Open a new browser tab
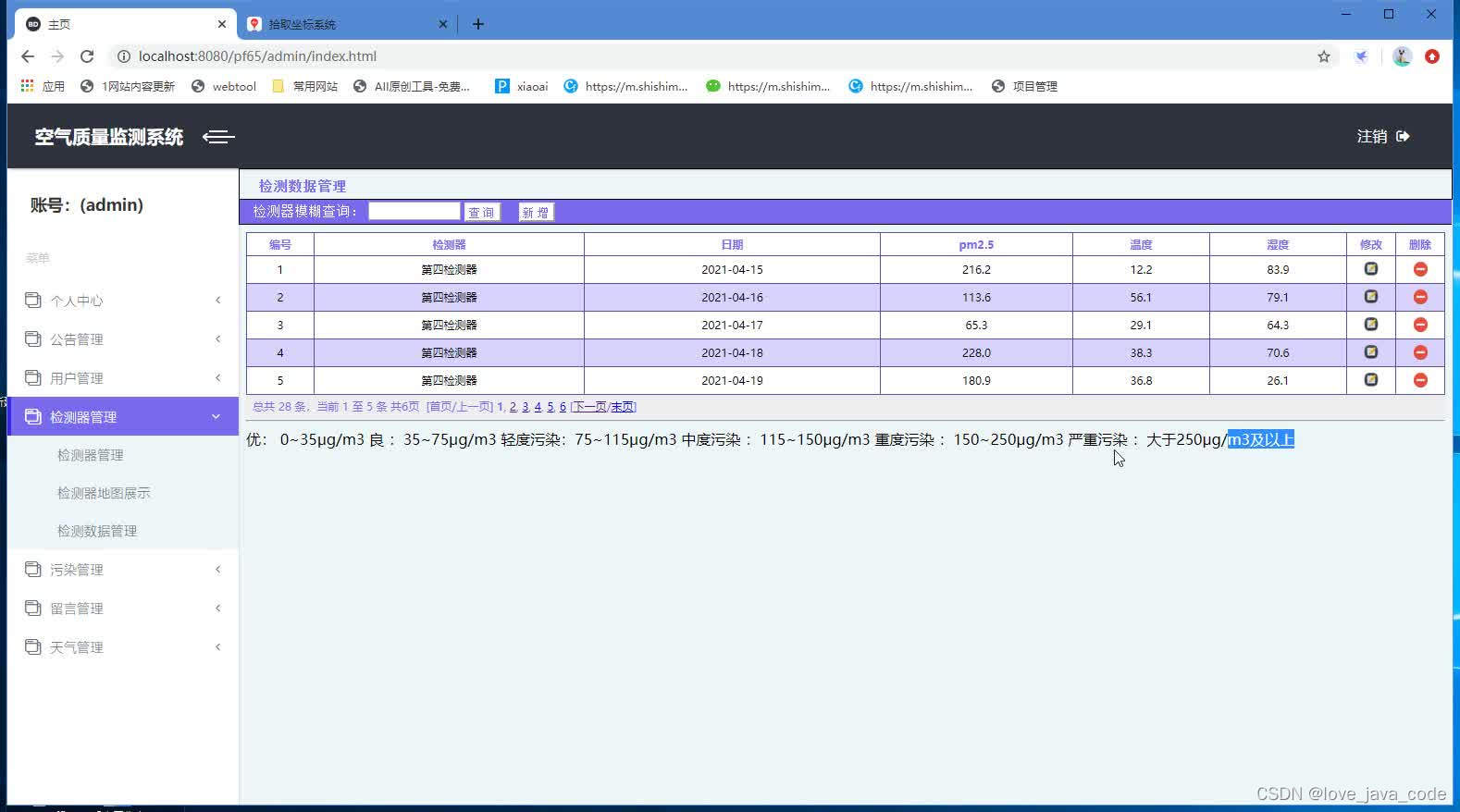Screen dimensions: 1460x812 click(x=478, y=24)
